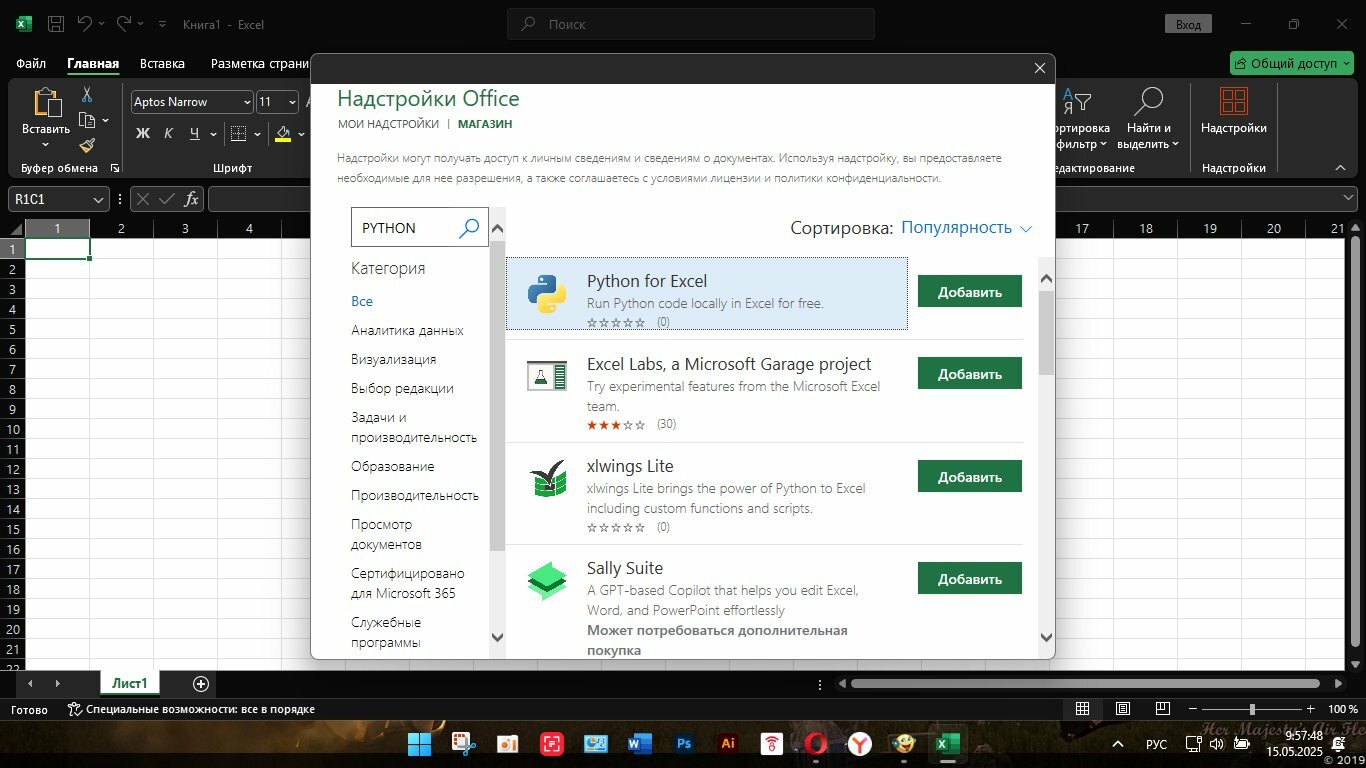Screen dimensions: 1366x768
Task: Toggle bold Ж formatting
Action: pyautogui.click(x=142, y=133)
